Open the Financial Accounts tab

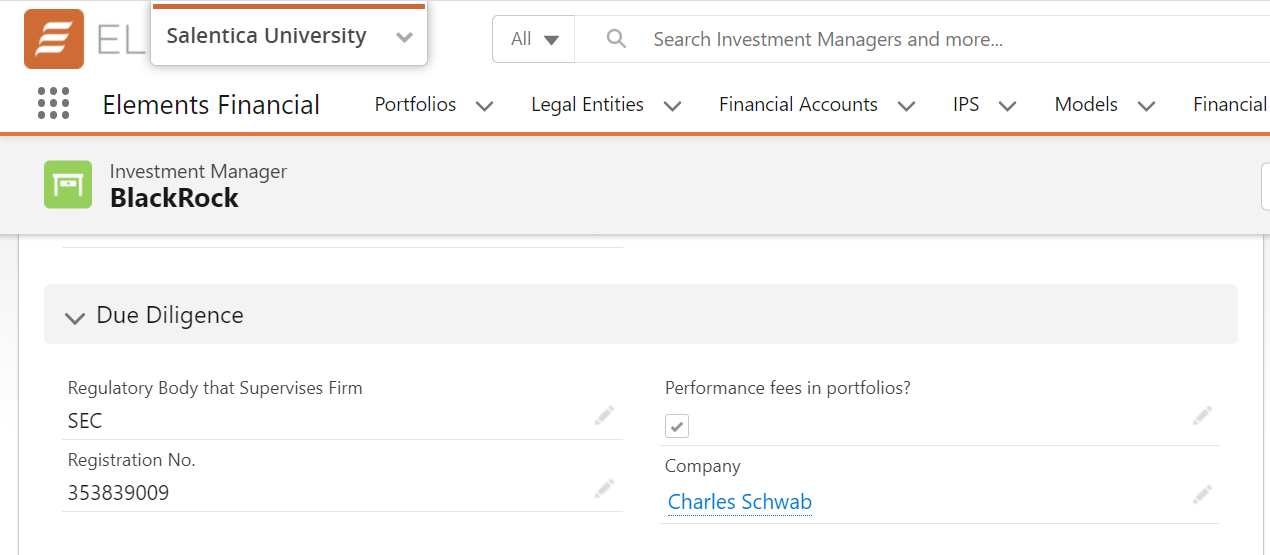tap(798, 105)
